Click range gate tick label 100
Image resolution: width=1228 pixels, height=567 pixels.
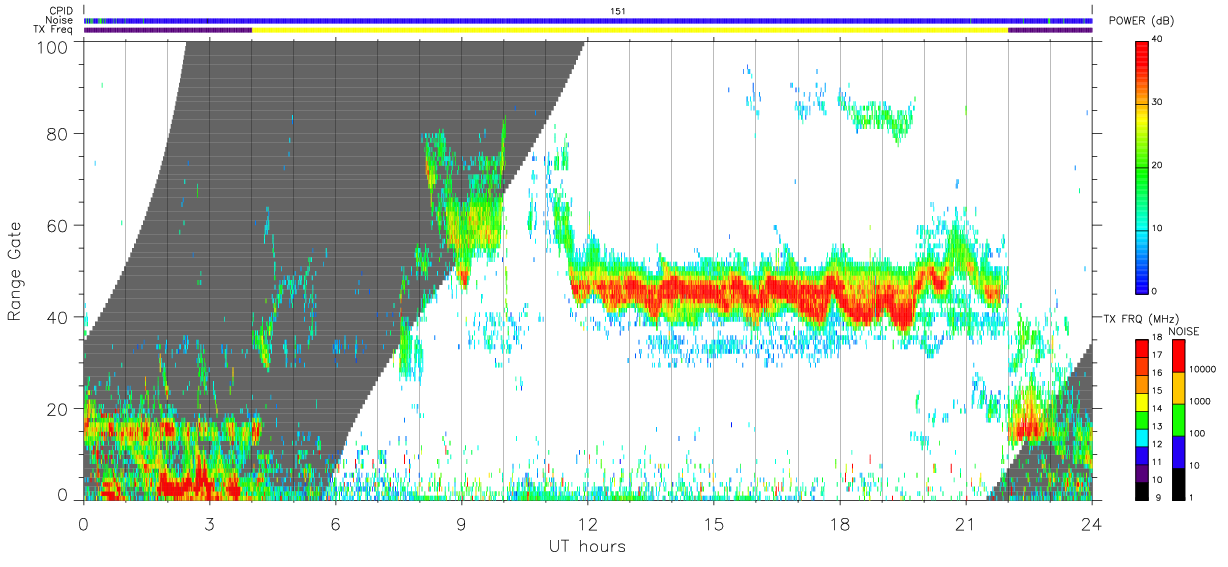(x=52, y=46)
